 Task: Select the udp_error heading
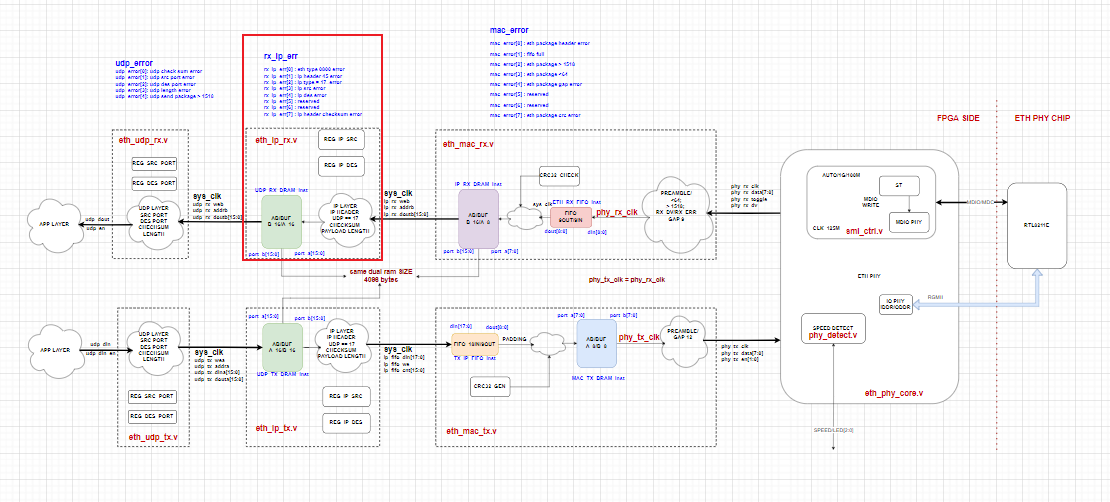pos(134,64)
